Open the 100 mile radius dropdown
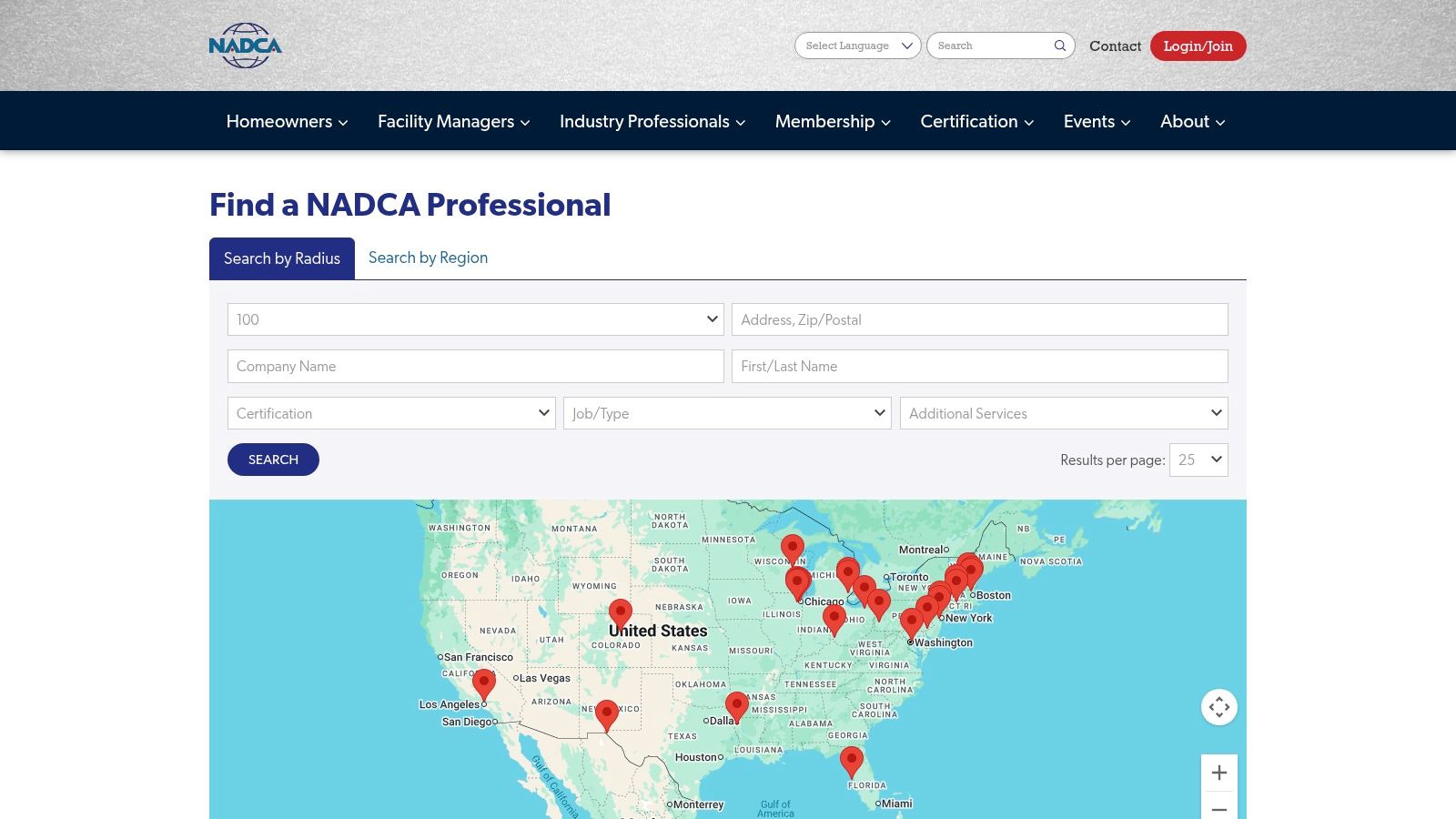Image resolution: width=1456 pixels, height=819 pixels. [x=475, y=319]
